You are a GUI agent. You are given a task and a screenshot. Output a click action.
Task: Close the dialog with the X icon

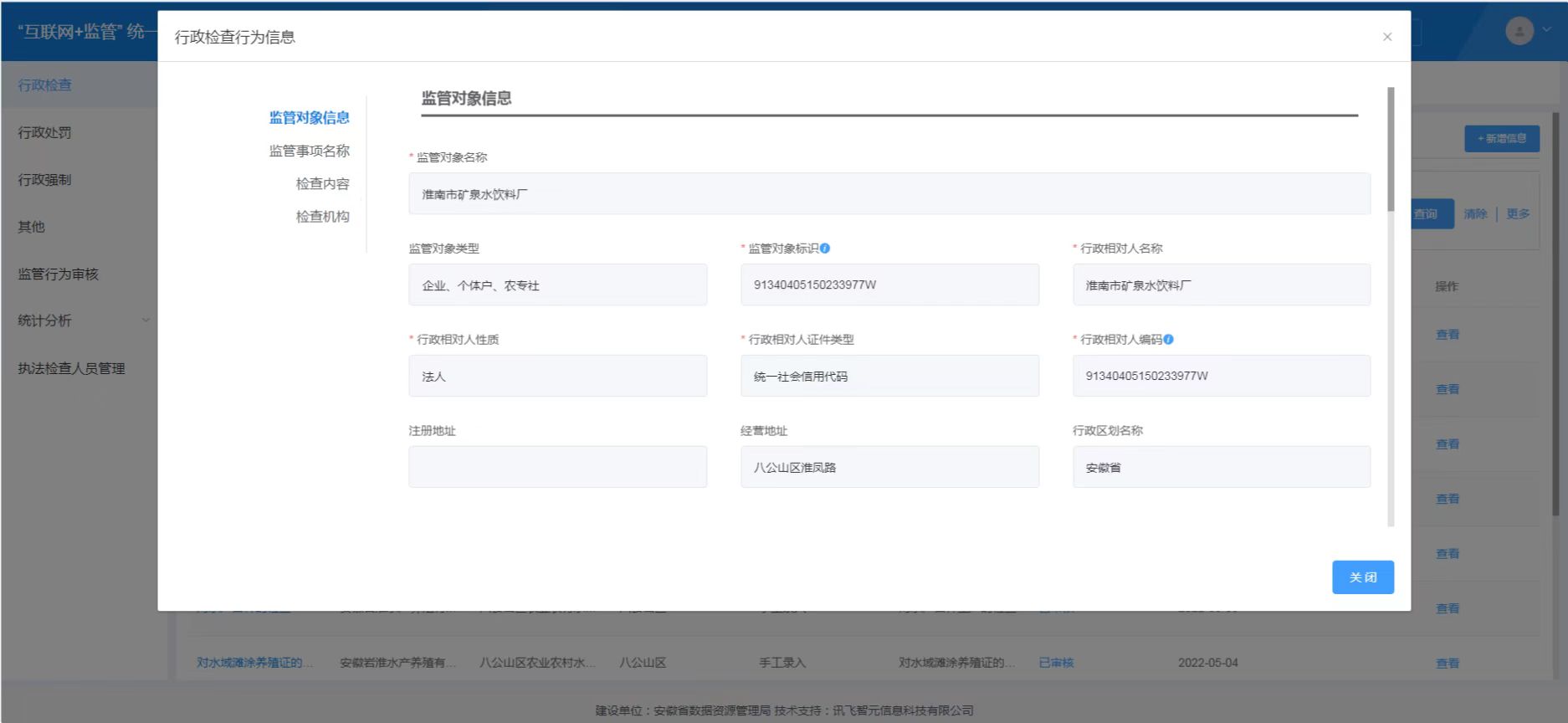(1387, 37)
